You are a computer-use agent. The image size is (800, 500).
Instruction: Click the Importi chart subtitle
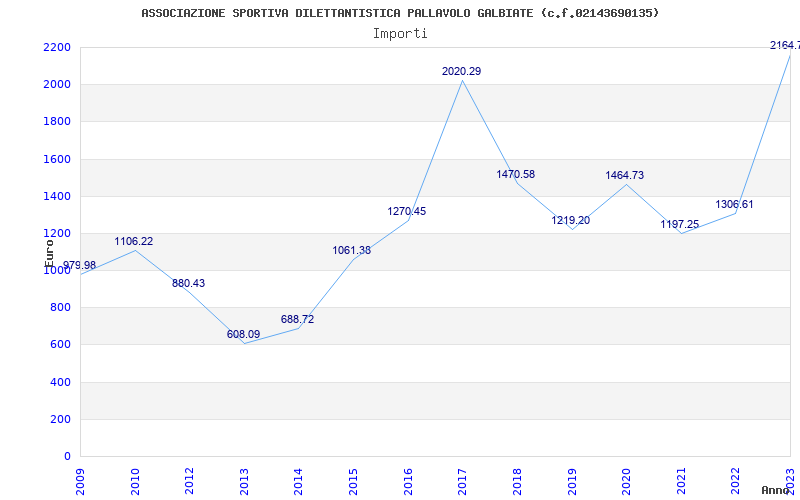(x=400, y=34)
